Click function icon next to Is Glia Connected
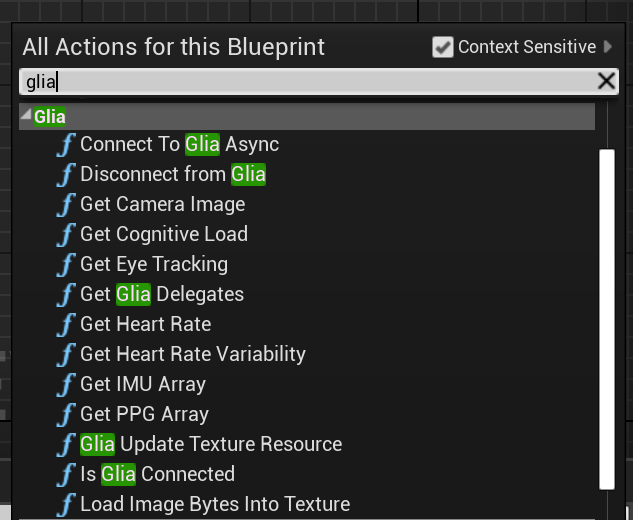633x520 pixels. click(67, 475)
